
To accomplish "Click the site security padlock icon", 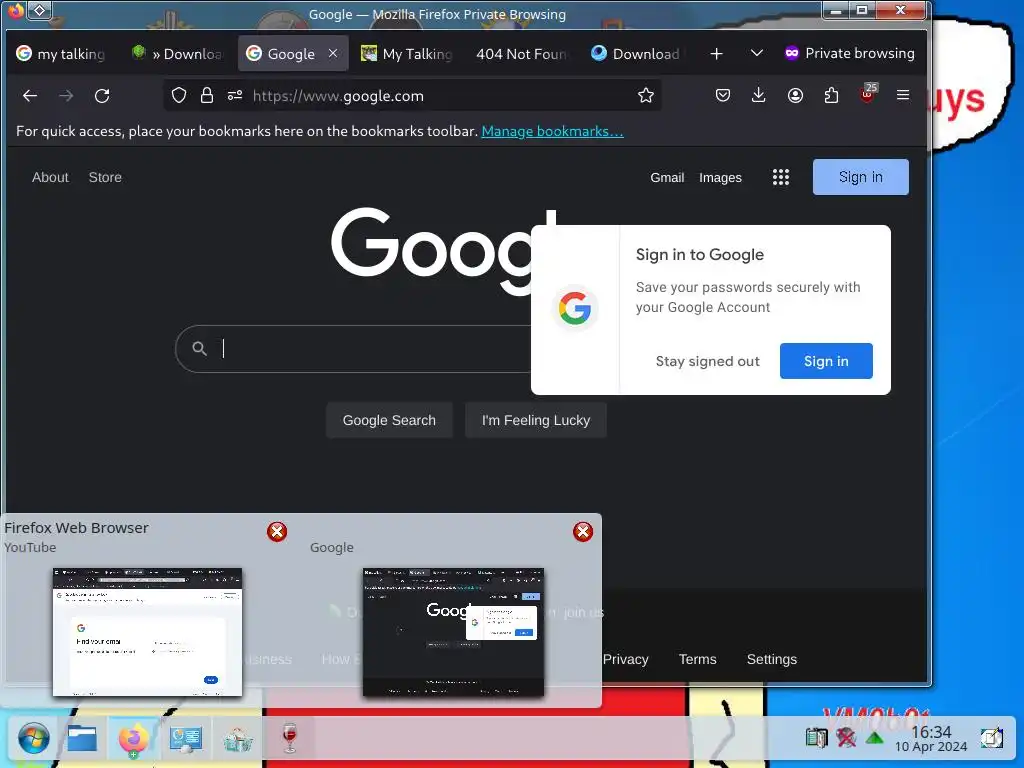I will [206, 96].
